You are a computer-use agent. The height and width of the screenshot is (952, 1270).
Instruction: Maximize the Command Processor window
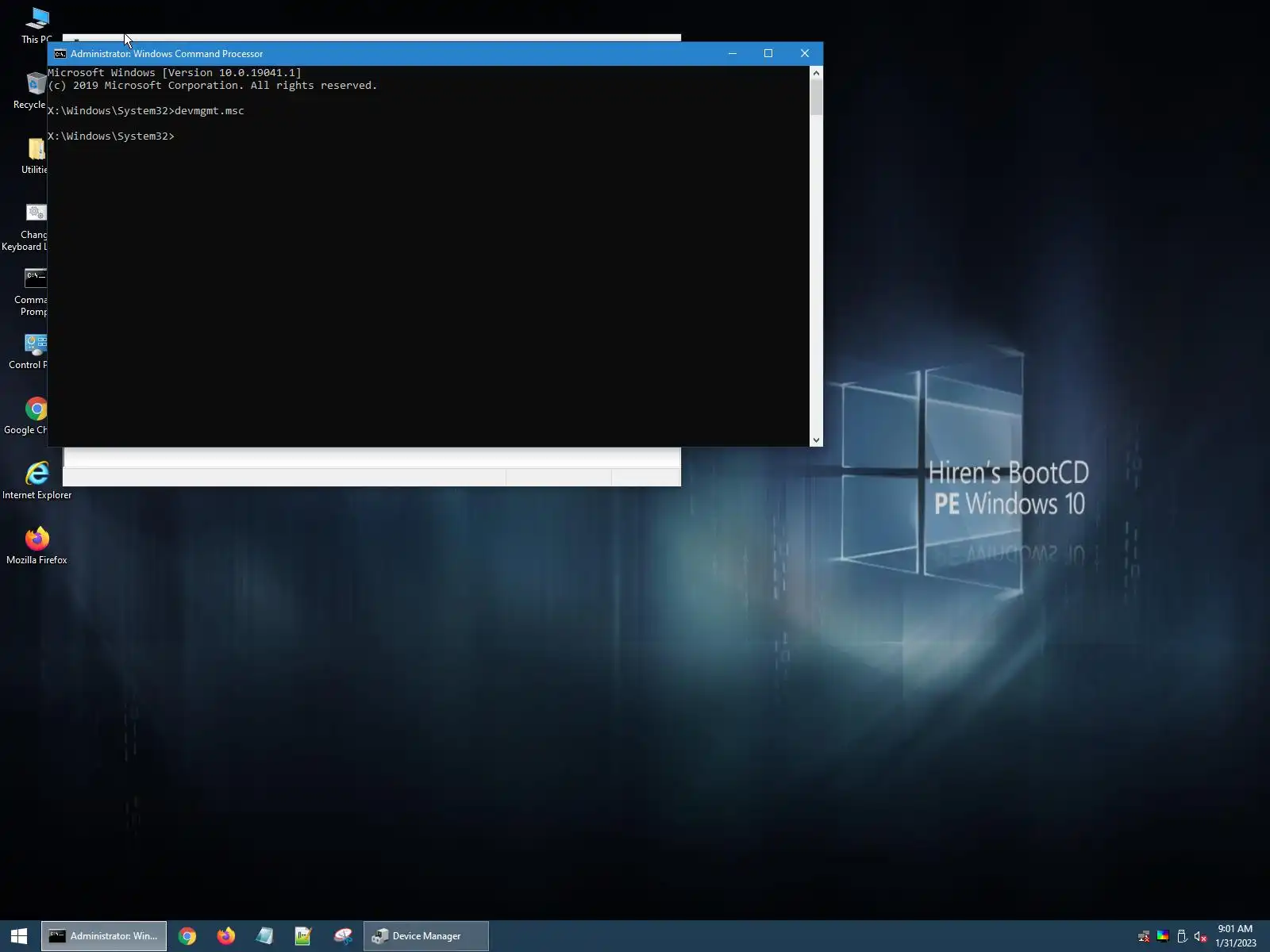(768, 54)
